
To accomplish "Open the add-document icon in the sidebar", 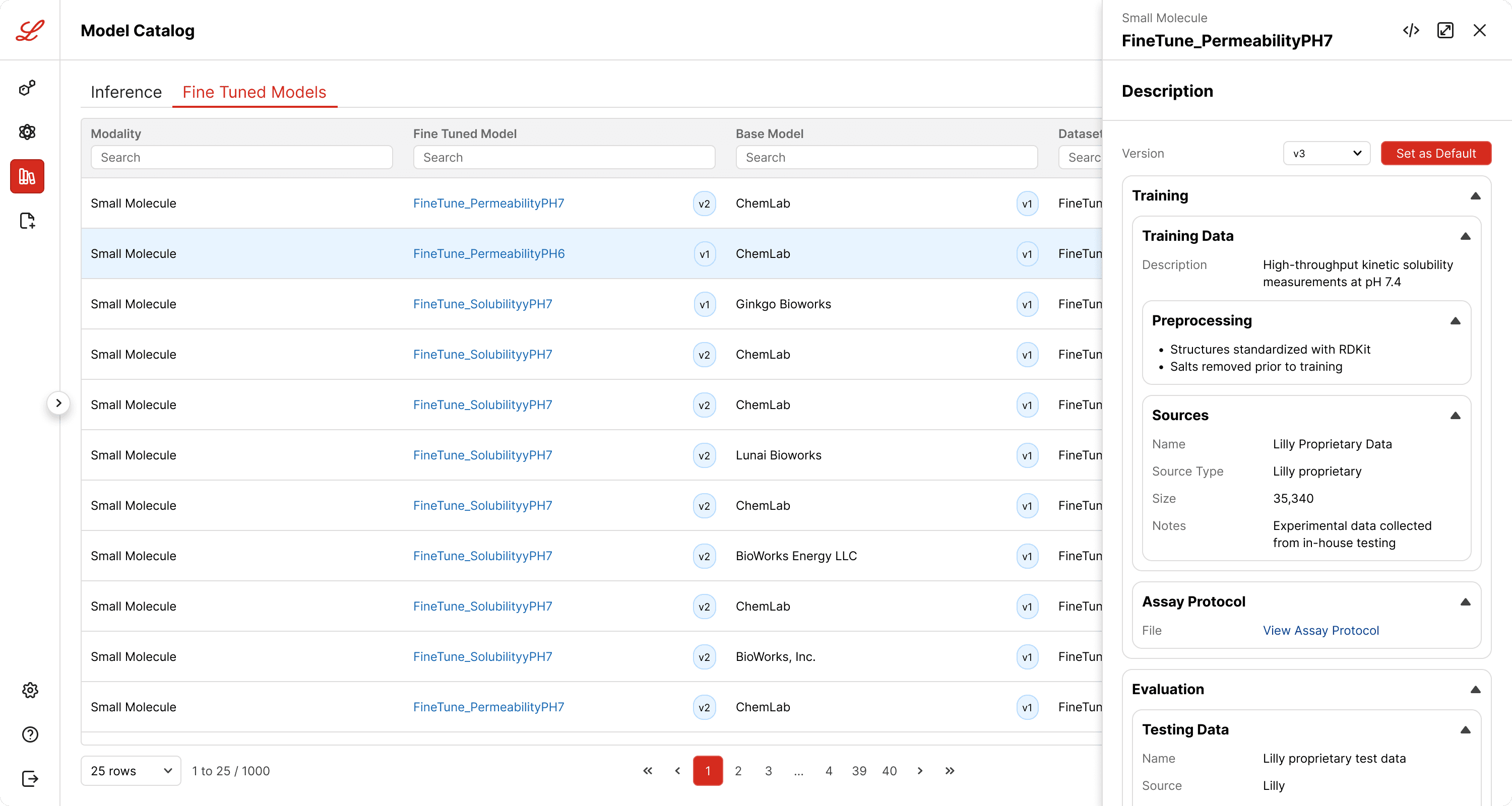I will (27, 221).
